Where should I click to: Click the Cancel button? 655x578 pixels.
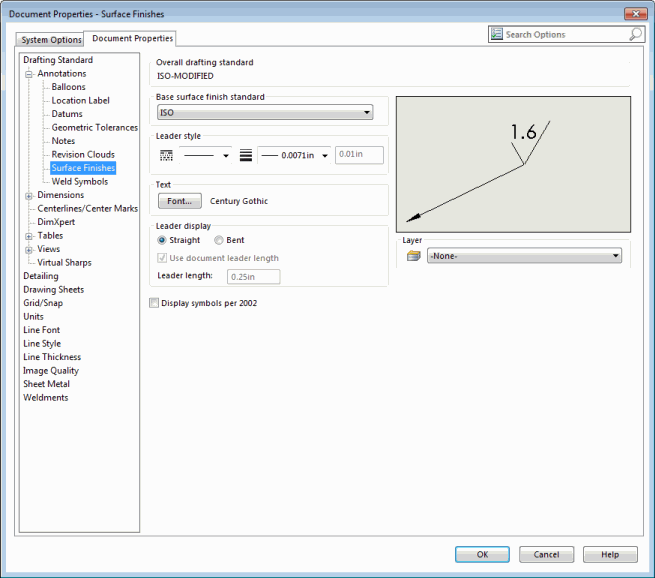pos(546,554)
